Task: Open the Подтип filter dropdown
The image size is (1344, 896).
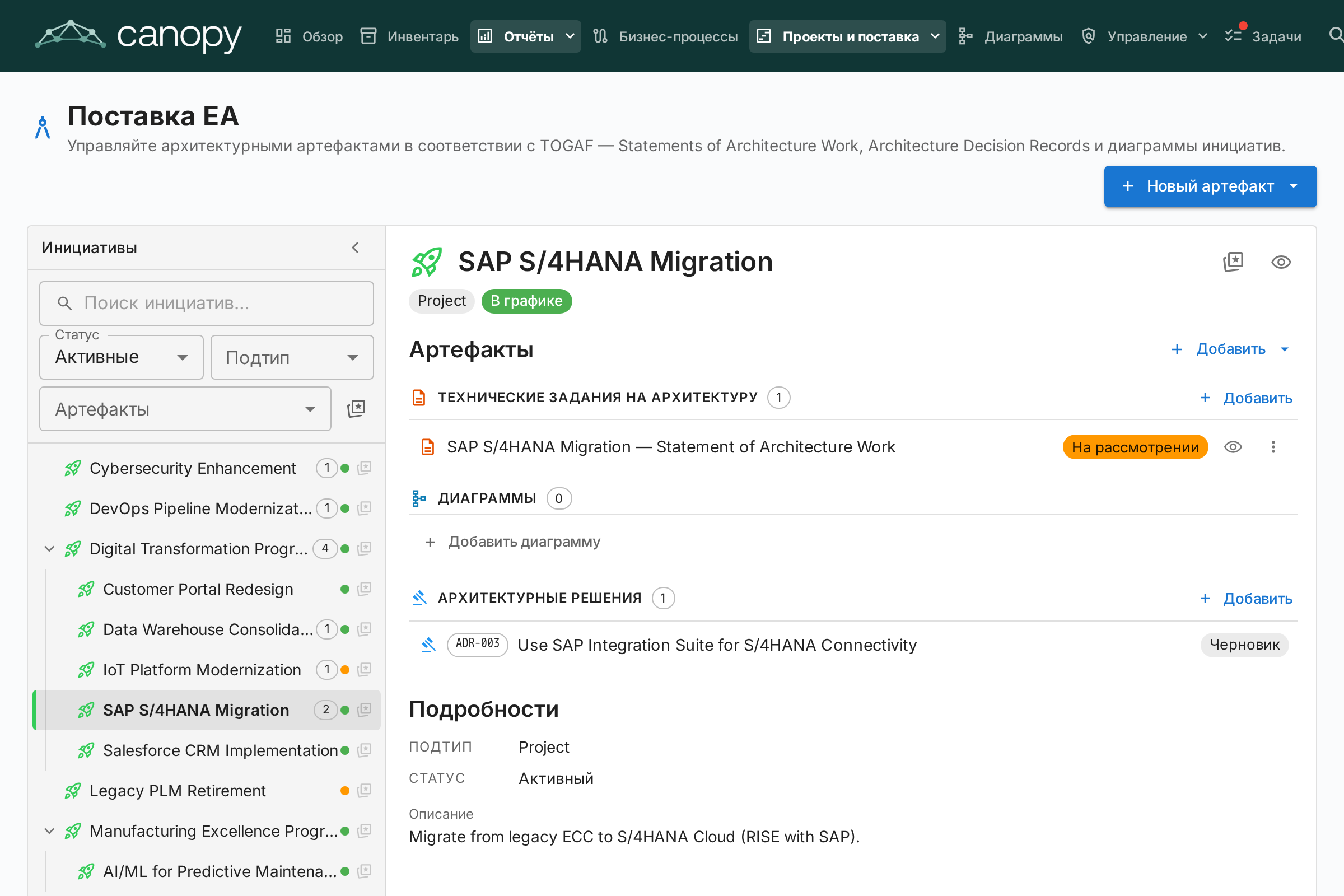Action: (x=292, y=357)
